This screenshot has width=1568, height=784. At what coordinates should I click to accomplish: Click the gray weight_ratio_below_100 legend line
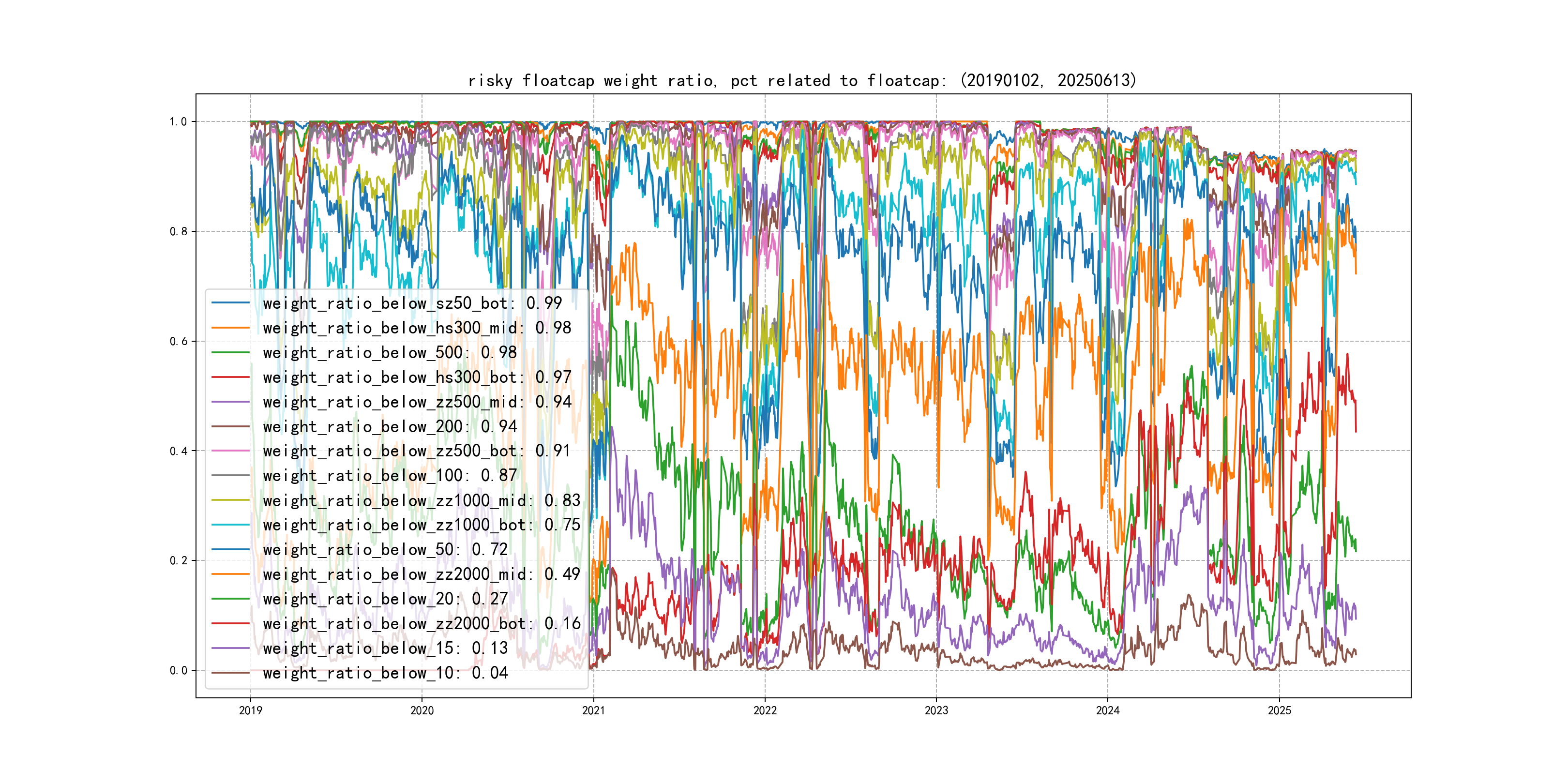click(x=231, y=475)
